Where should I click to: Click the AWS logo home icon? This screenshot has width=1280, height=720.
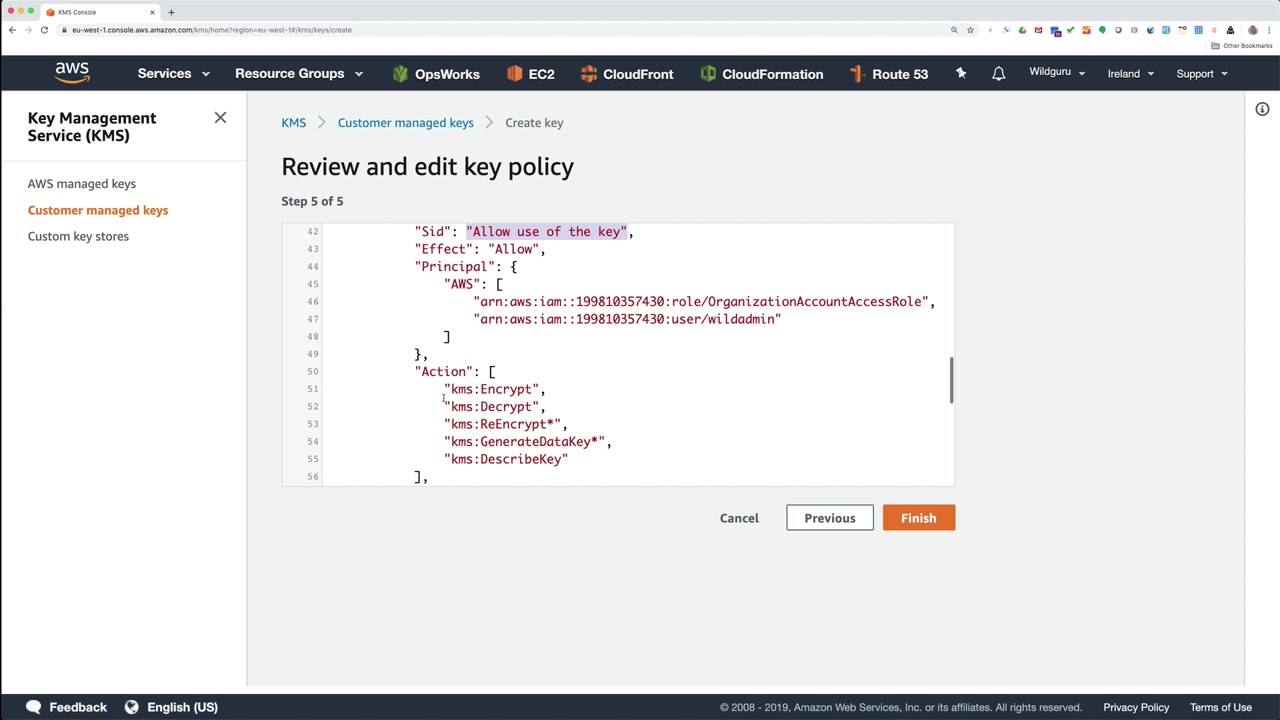pos(72,73)
